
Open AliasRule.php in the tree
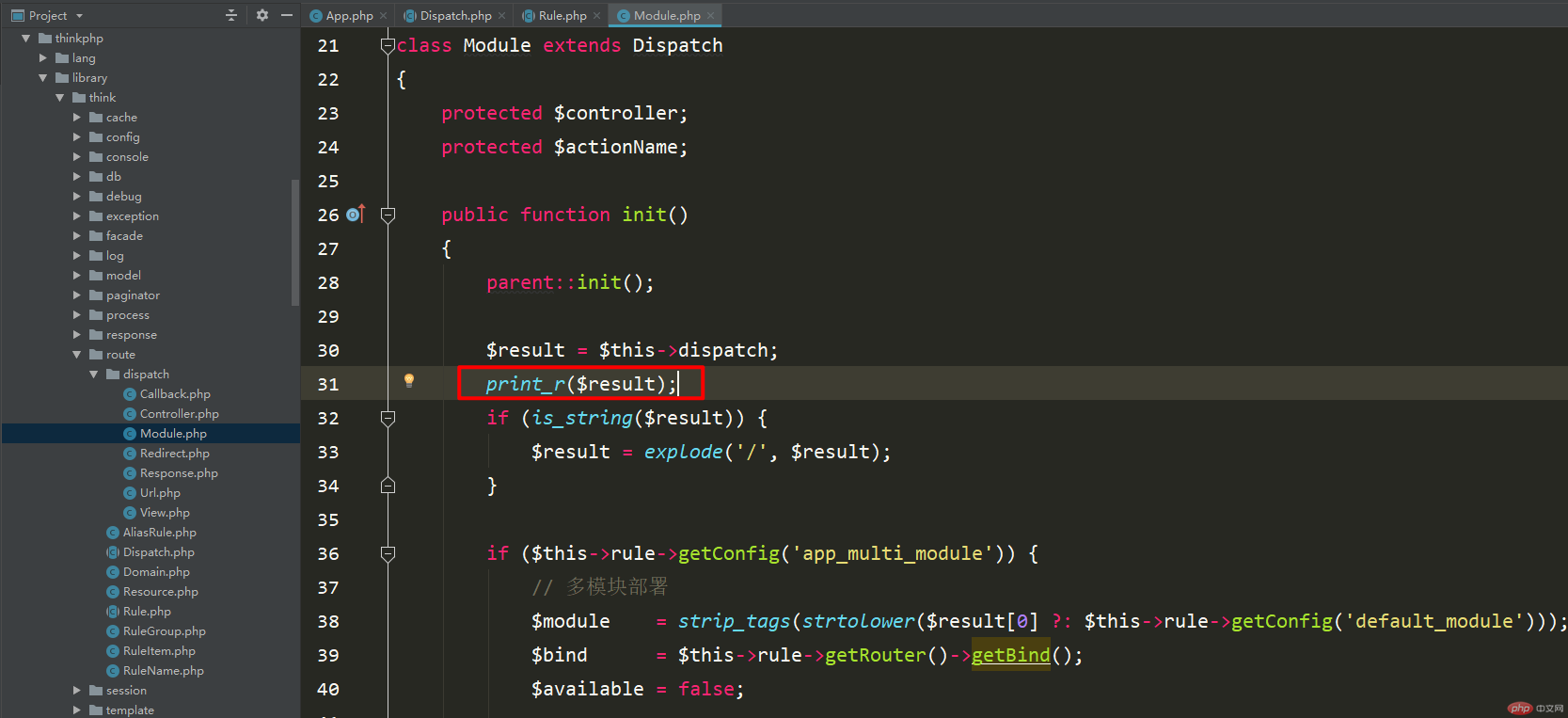(x=159, y=533)
